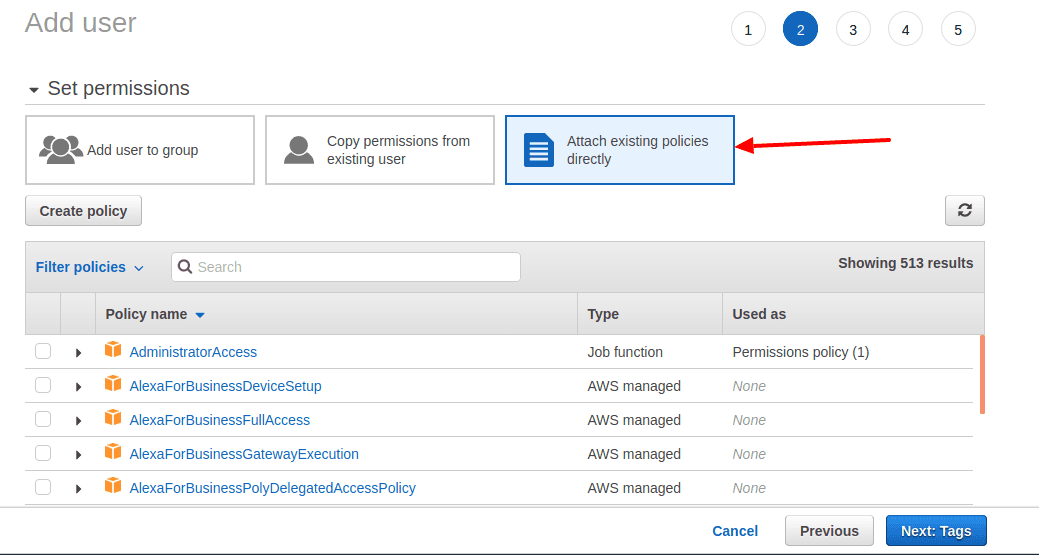Collapse the Set permissions section

pos(34,90)
